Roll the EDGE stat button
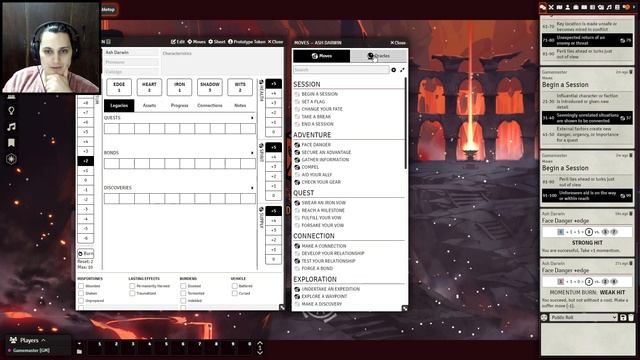The width and height of the screenshot is (640, 360). [119, 87]
